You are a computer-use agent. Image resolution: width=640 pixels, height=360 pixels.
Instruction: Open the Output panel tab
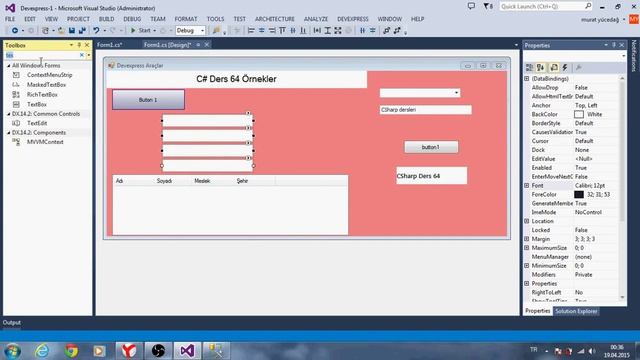point(12,322)
